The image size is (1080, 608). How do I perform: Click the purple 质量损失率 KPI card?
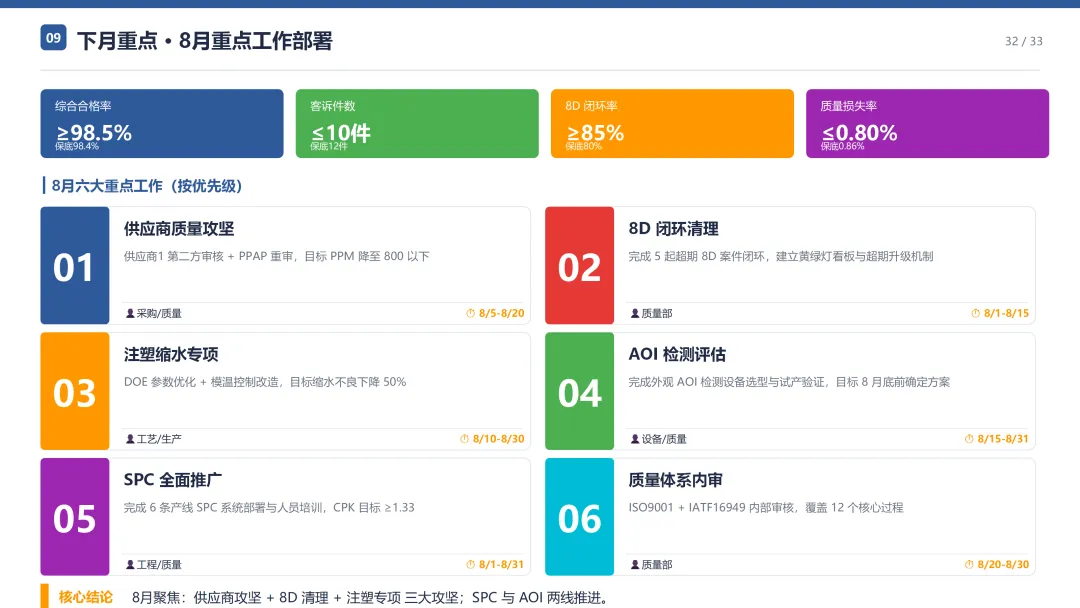point(927,123)
